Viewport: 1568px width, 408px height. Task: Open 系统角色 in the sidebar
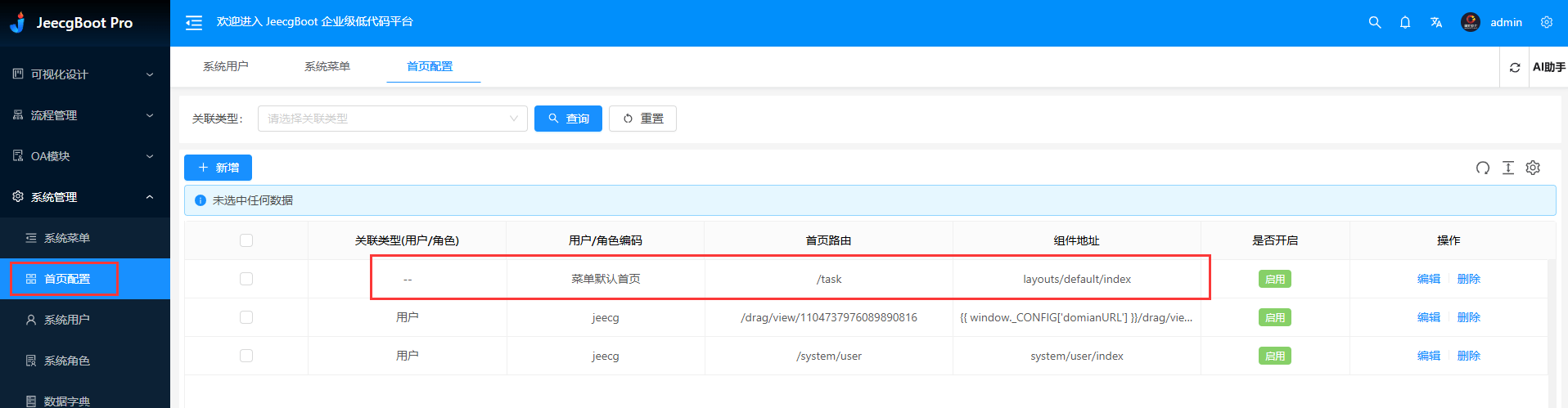67,361
